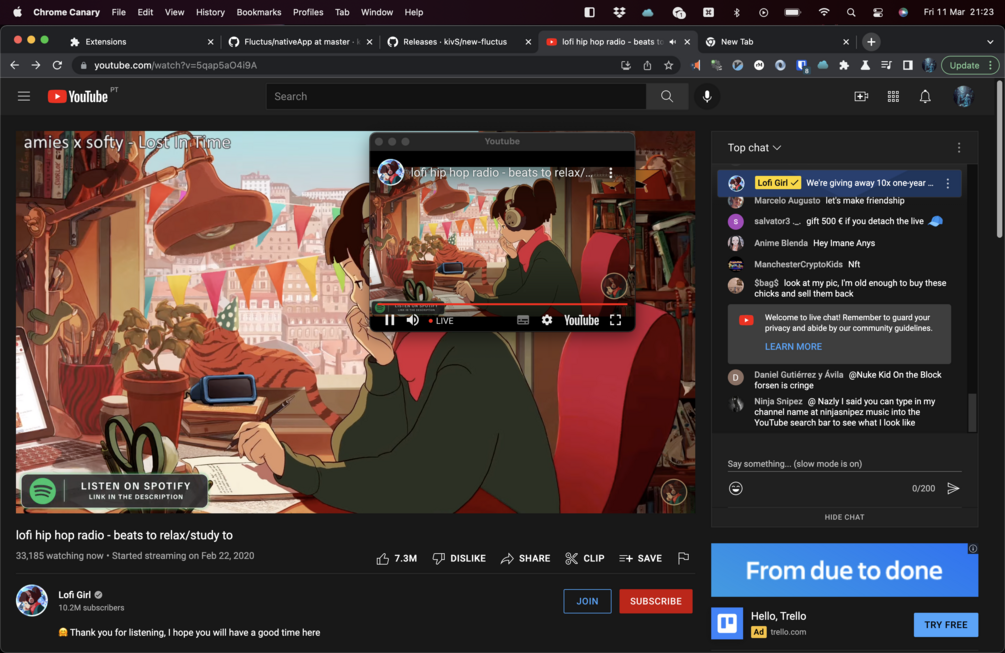1005x653 pixels.
Task: Expand the tab search chevron
Action: [x=990, y=42]
